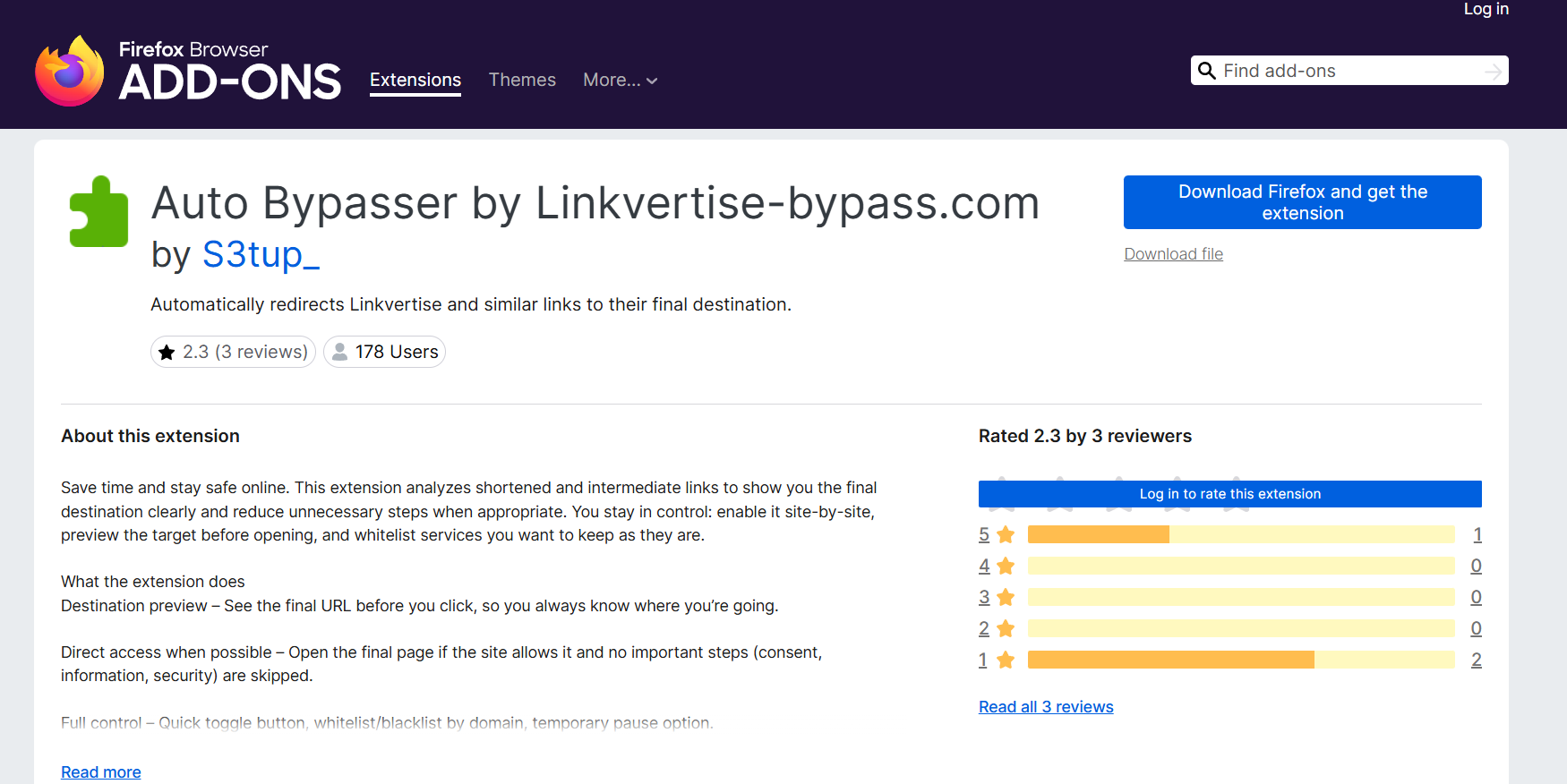
Task: Click the user icon beside 178 Users
Action: click(340, 353)
